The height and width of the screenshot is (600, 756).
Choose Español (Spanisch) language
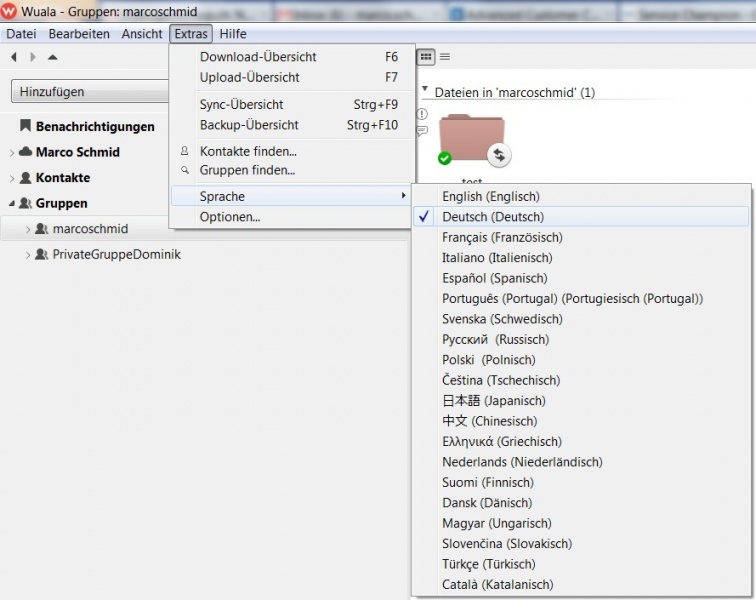581,278
